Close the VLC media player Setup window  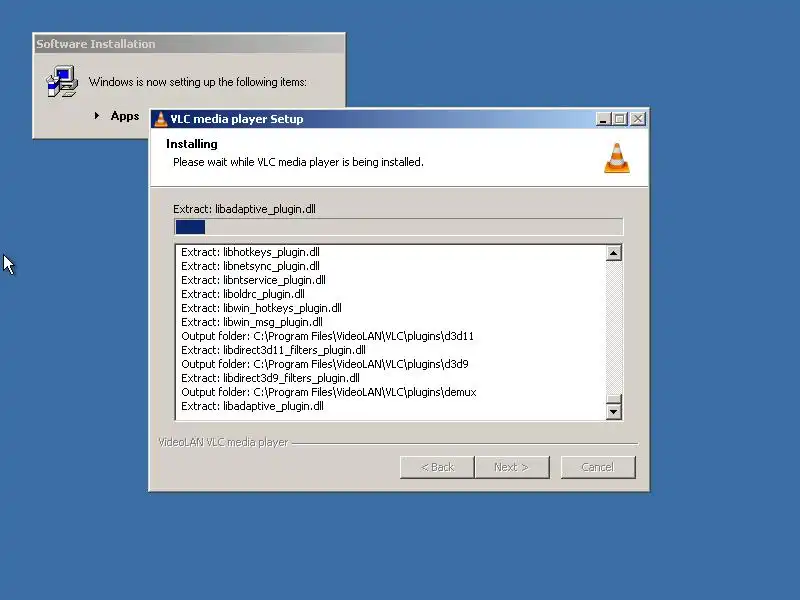(x=638, y=119)
